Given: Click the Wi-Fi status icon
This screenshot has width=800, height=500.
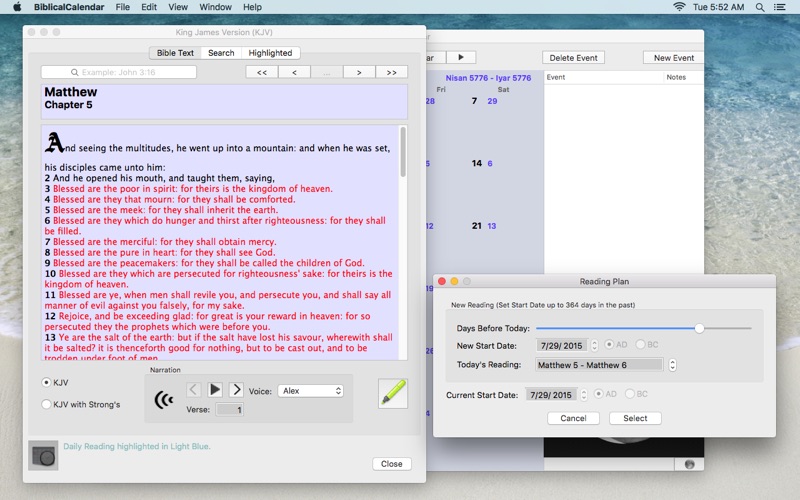Looking at the screenshot, I should (x=679, y=7).
